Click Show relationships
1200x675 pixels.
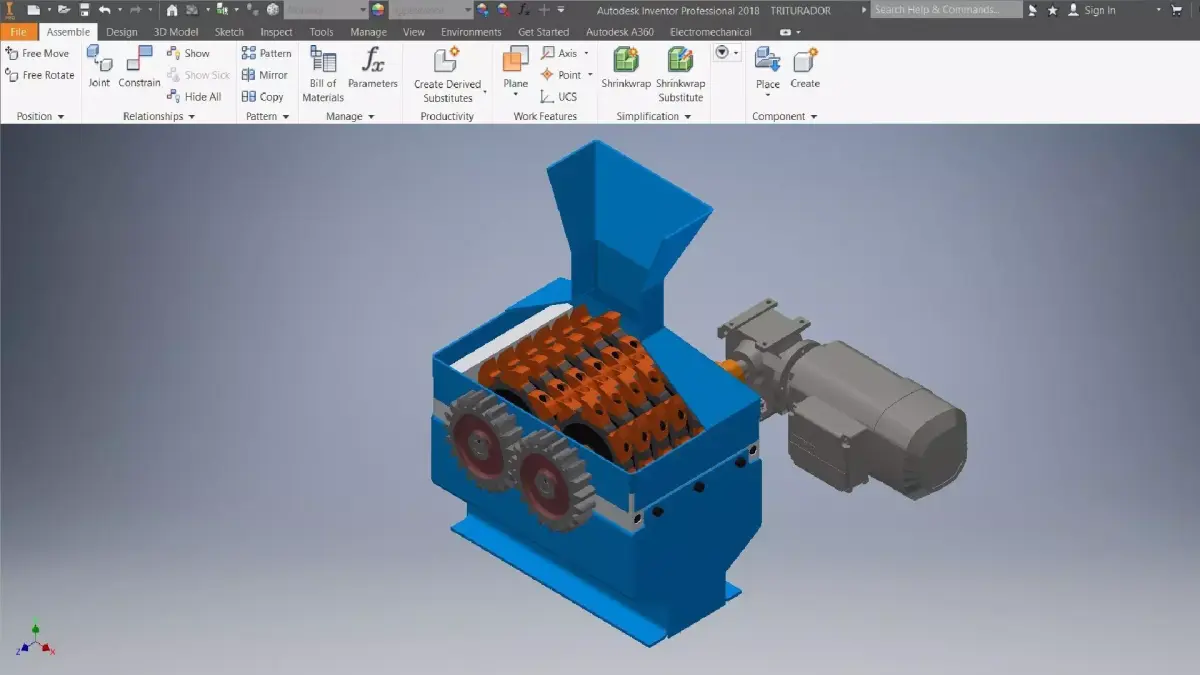pos(188,53)
